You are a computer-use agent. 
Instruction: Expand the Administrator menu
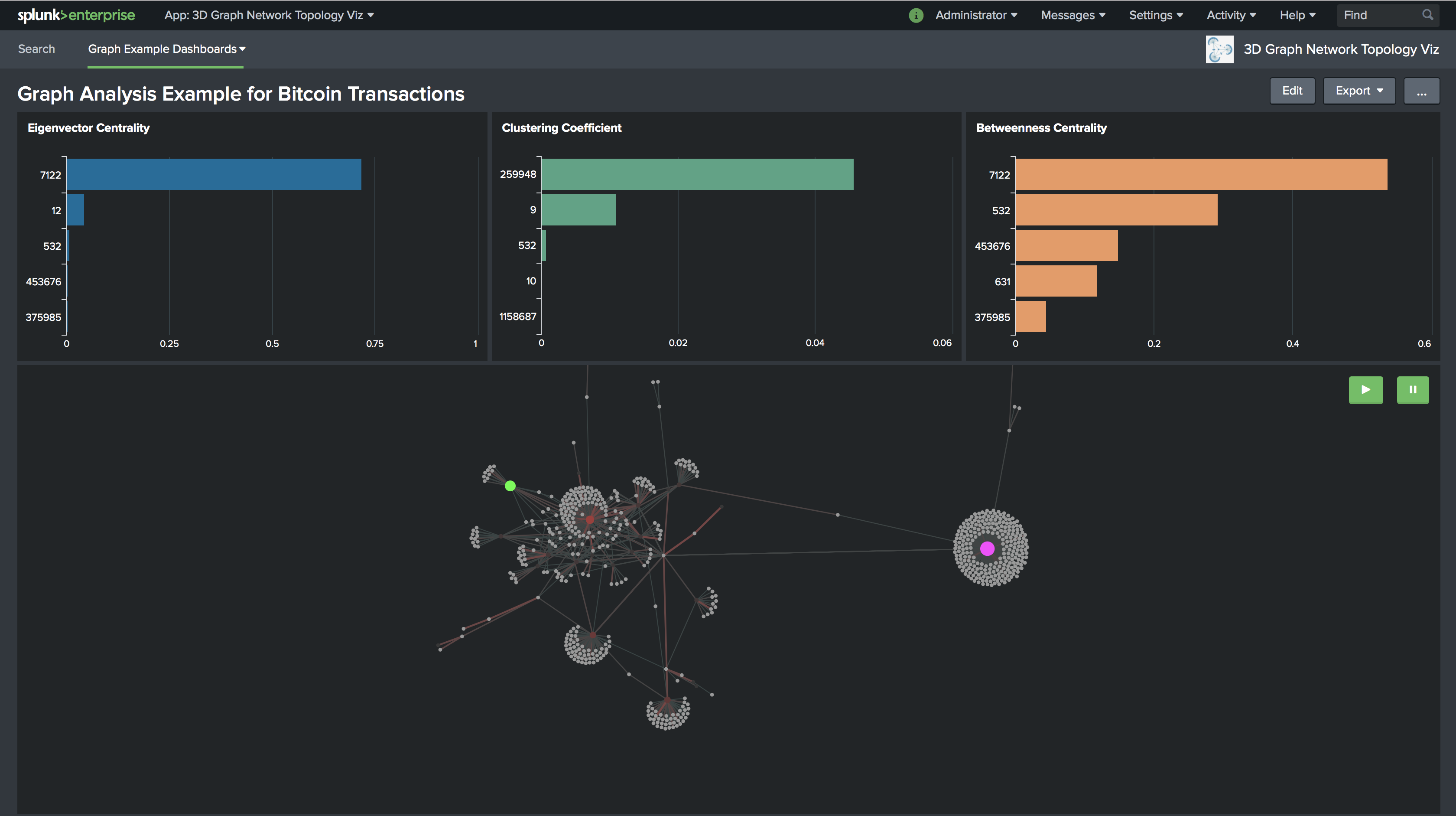976,15
